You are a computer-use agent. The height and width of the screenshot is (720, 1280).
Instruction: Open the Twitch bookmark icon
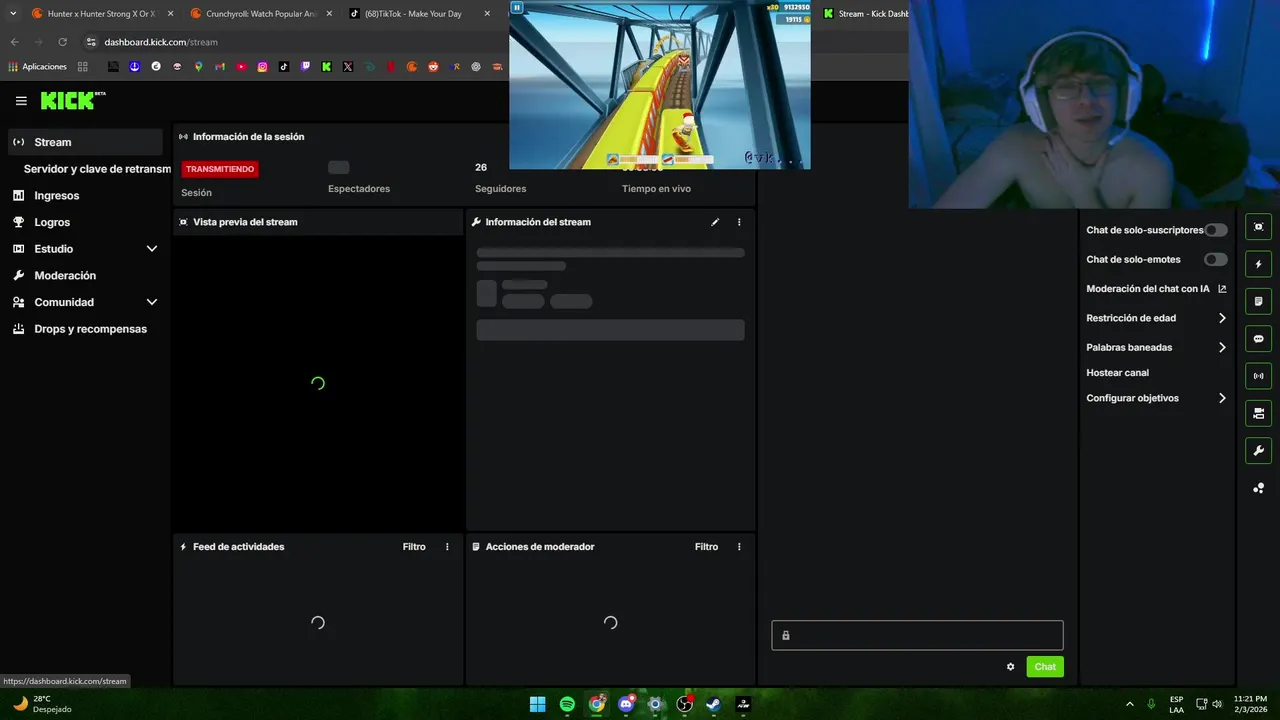point(305,67)
